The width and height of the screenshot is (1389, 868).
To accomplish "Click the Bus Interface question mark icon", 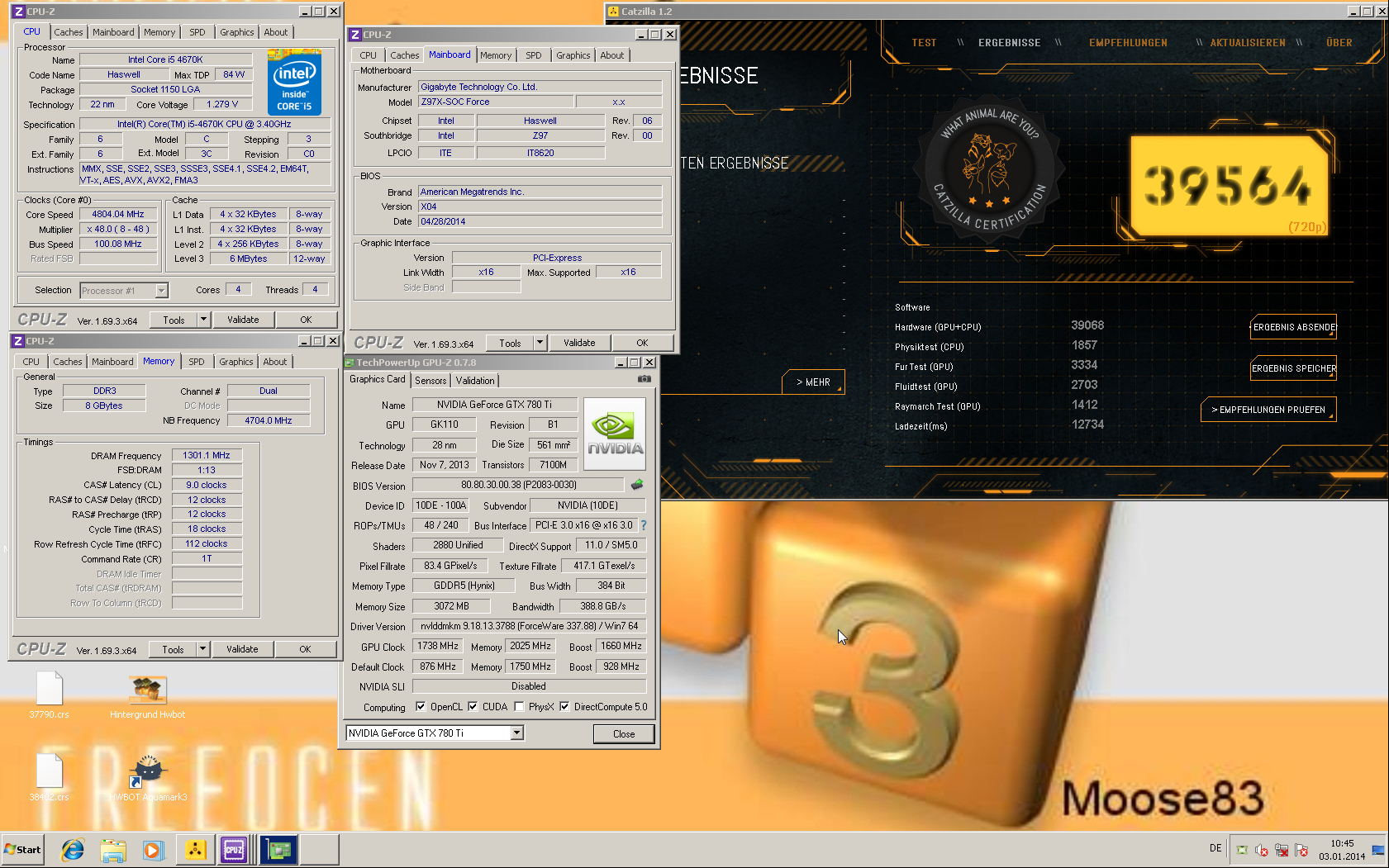I will pos(644,525).
